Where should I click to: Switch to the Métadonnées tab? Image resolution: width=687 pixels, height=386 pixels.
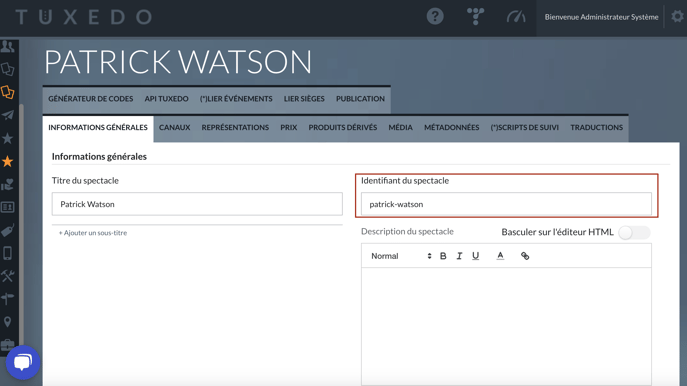[x=451, y=127]
